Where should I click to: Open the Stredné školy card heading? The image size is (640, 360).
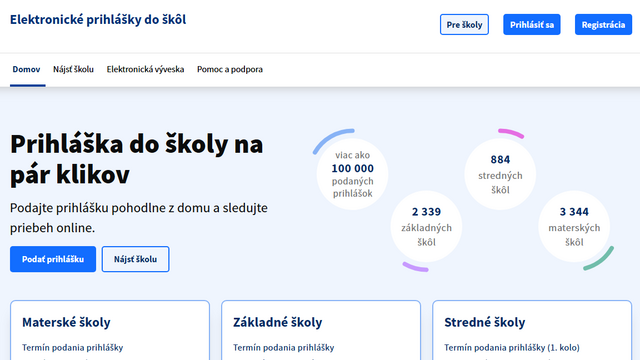pyautogui.click(x=484, y=322)
